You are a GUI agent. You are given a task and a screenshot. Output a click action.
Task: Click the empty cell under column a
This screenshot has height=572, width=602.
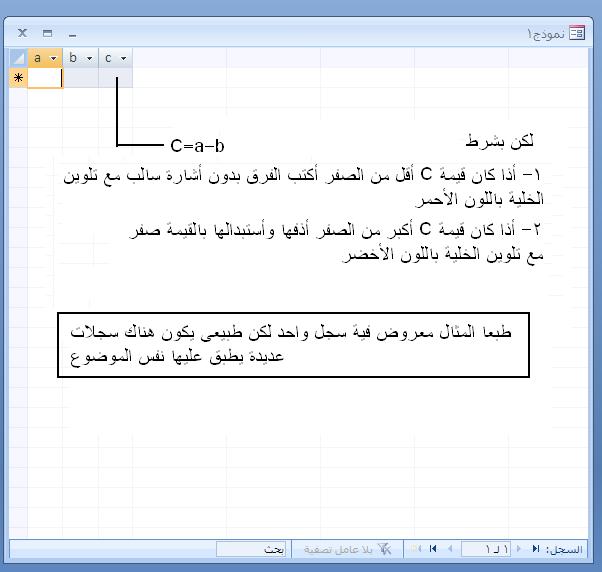[45, 78]
